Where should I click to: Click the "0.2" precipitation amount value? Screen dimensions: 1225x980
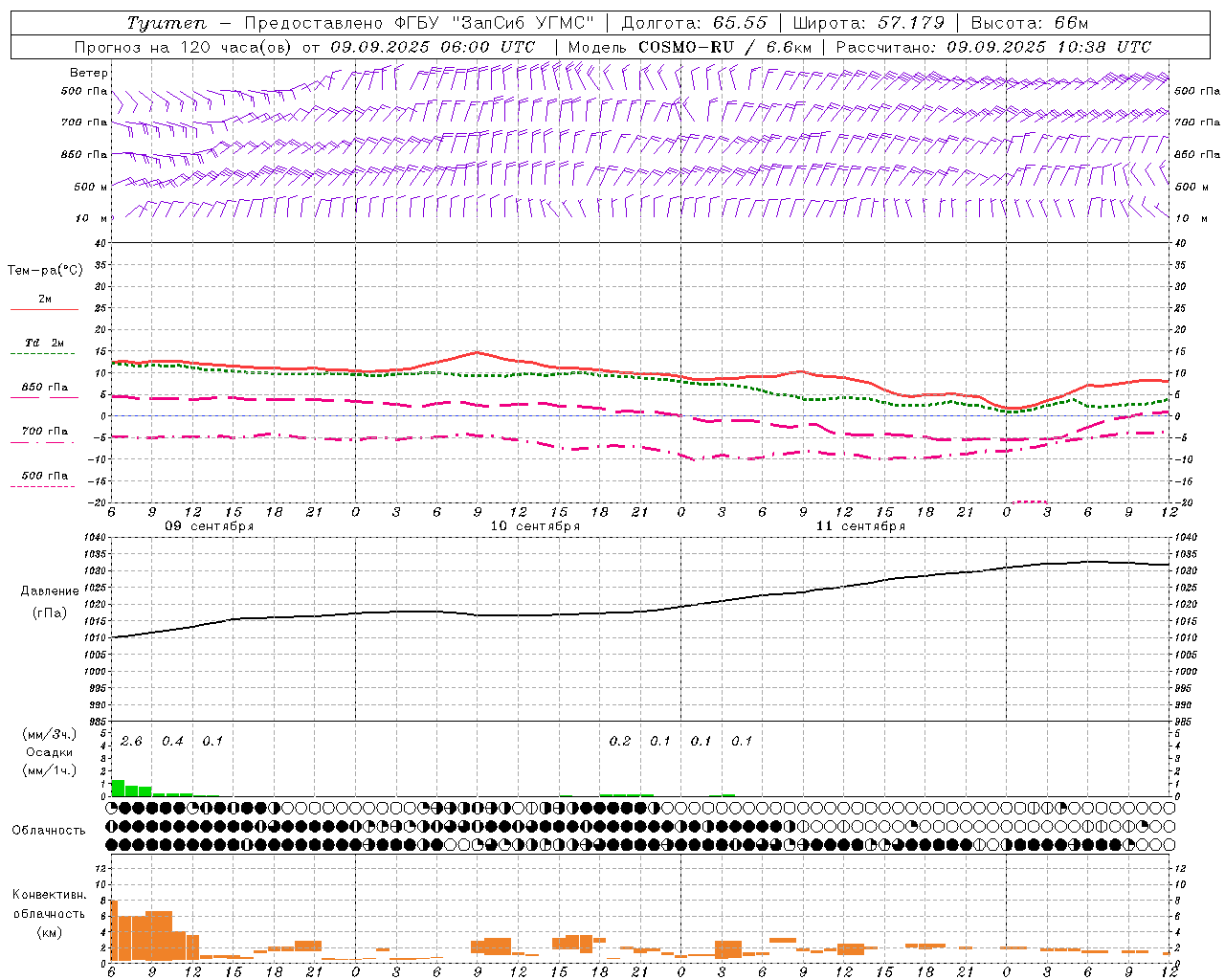pos(620,742)
